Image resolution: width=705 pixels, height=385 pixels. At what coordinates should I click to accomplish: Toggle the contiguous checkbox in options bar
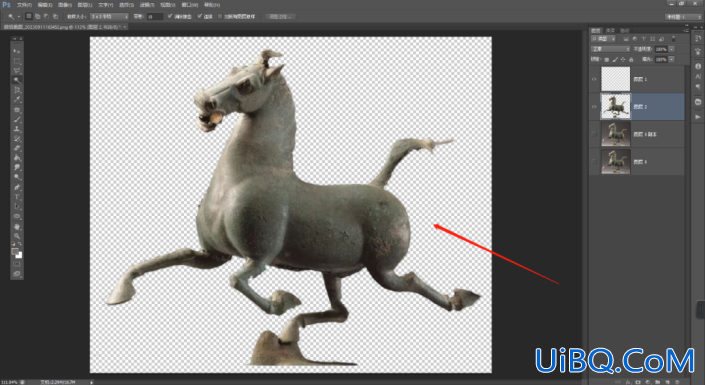199,17
